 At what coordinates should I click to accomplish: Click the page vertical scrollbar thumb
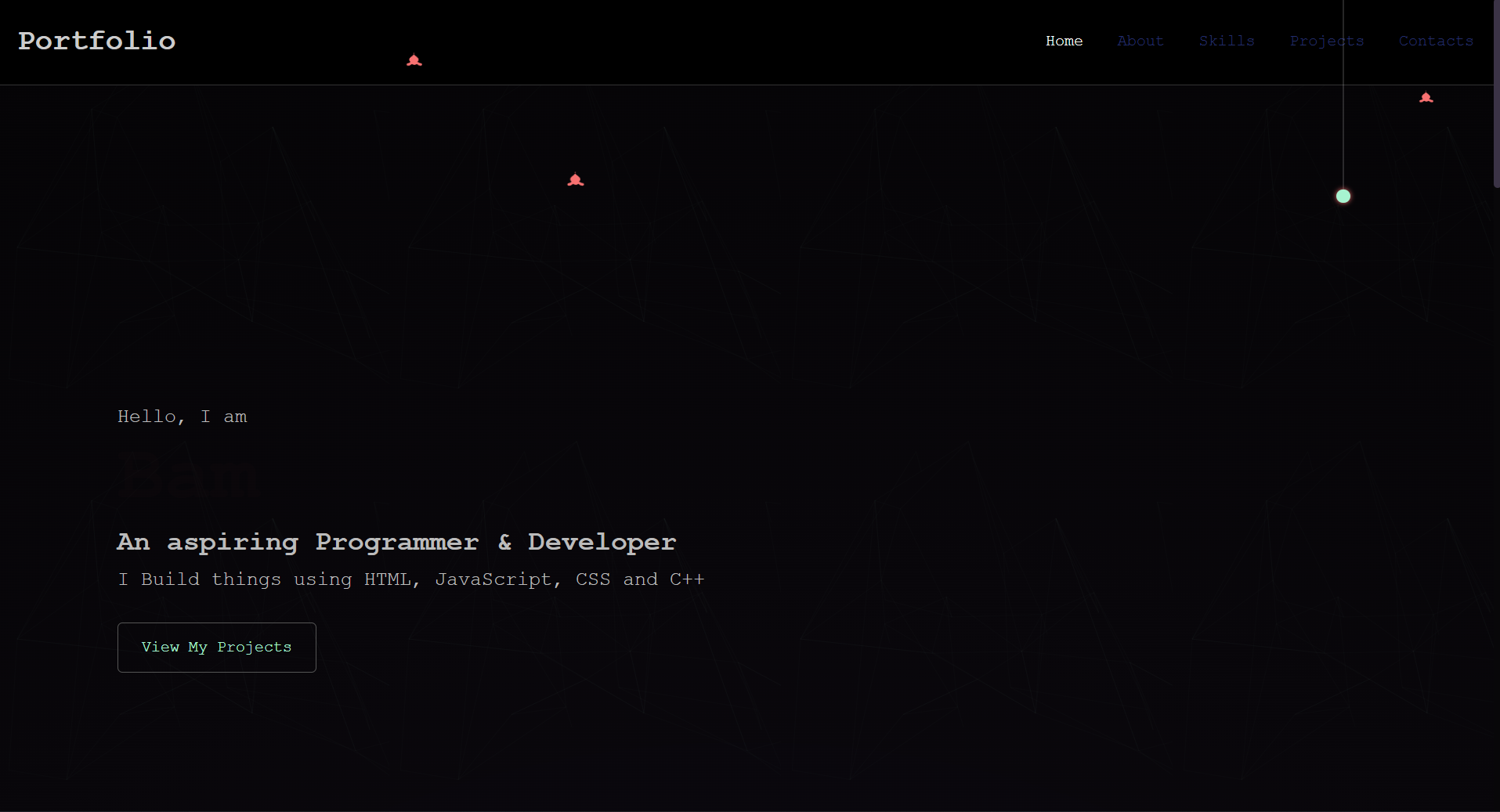[x=1496, y=94]
